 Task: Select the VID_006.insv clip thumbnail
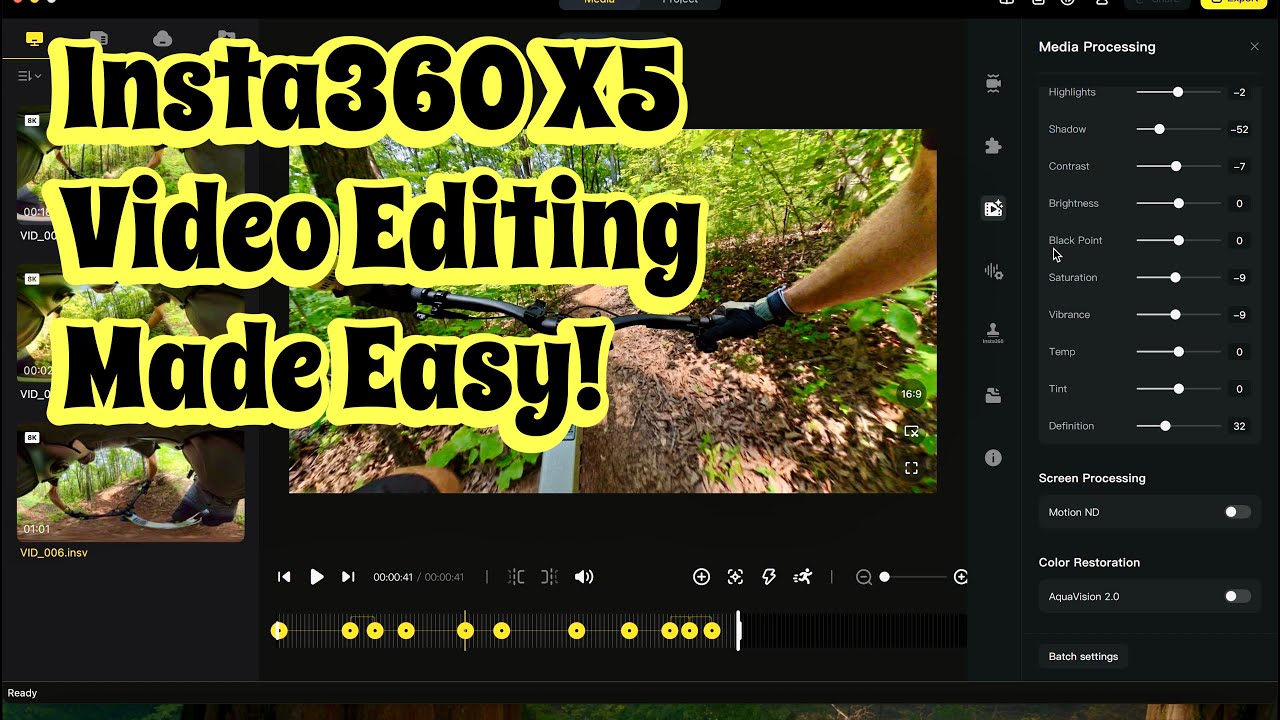[x=131, y=483]
